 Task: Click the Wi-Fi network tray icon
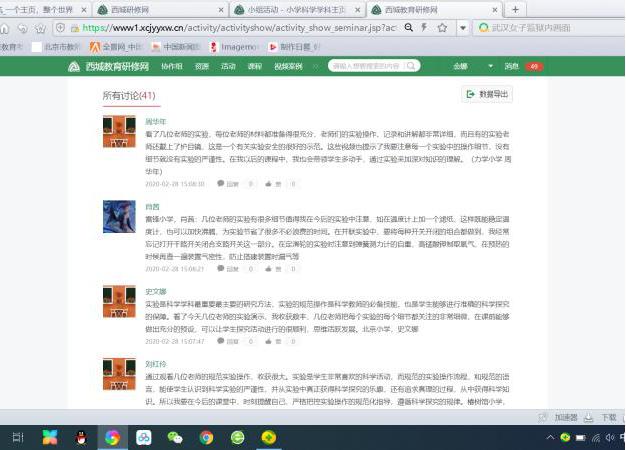tap(596, 438)
